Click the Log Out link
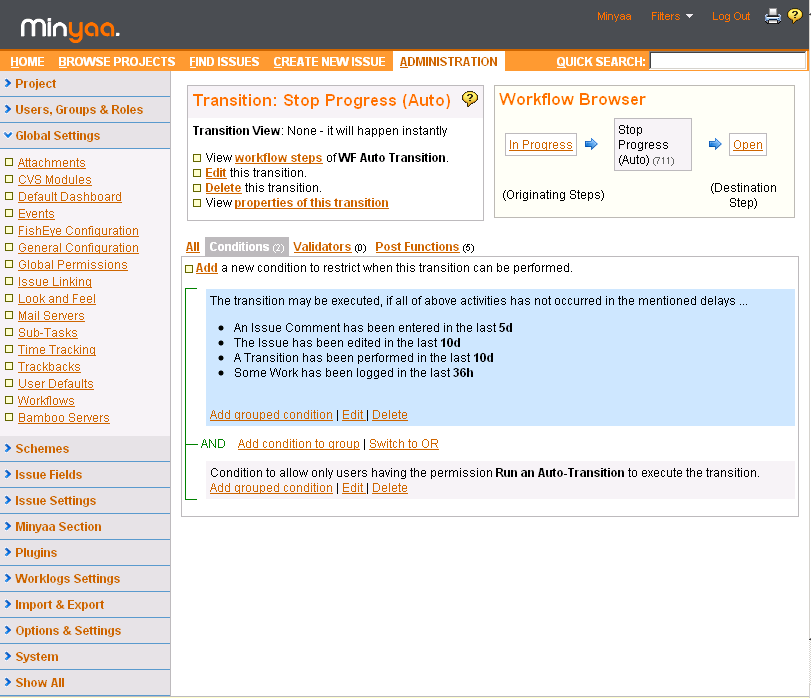The height and width of the screenshot is (698, 811). pos(731,16)
